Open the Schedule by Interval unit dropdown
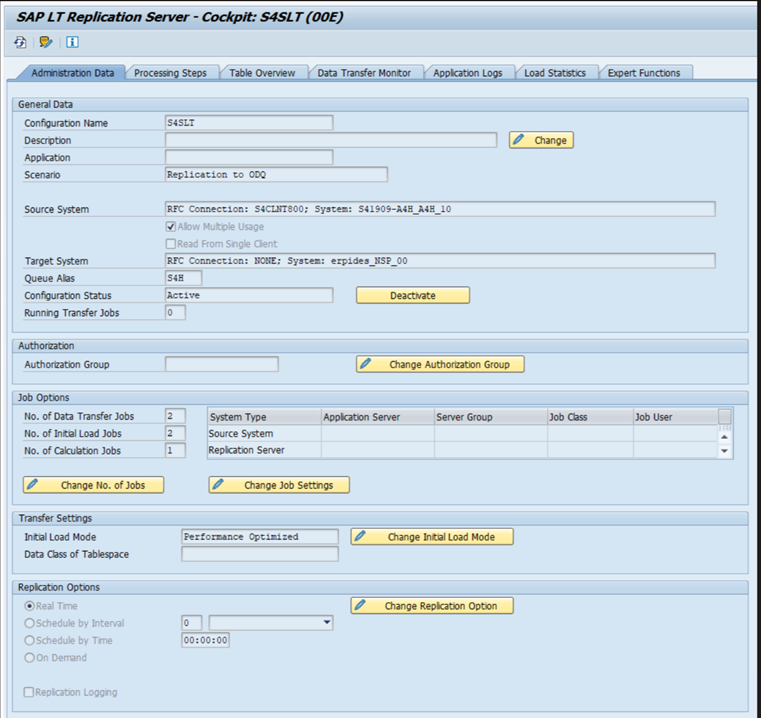The height and width of the screenshot is (718, 761). coord(327,623)
